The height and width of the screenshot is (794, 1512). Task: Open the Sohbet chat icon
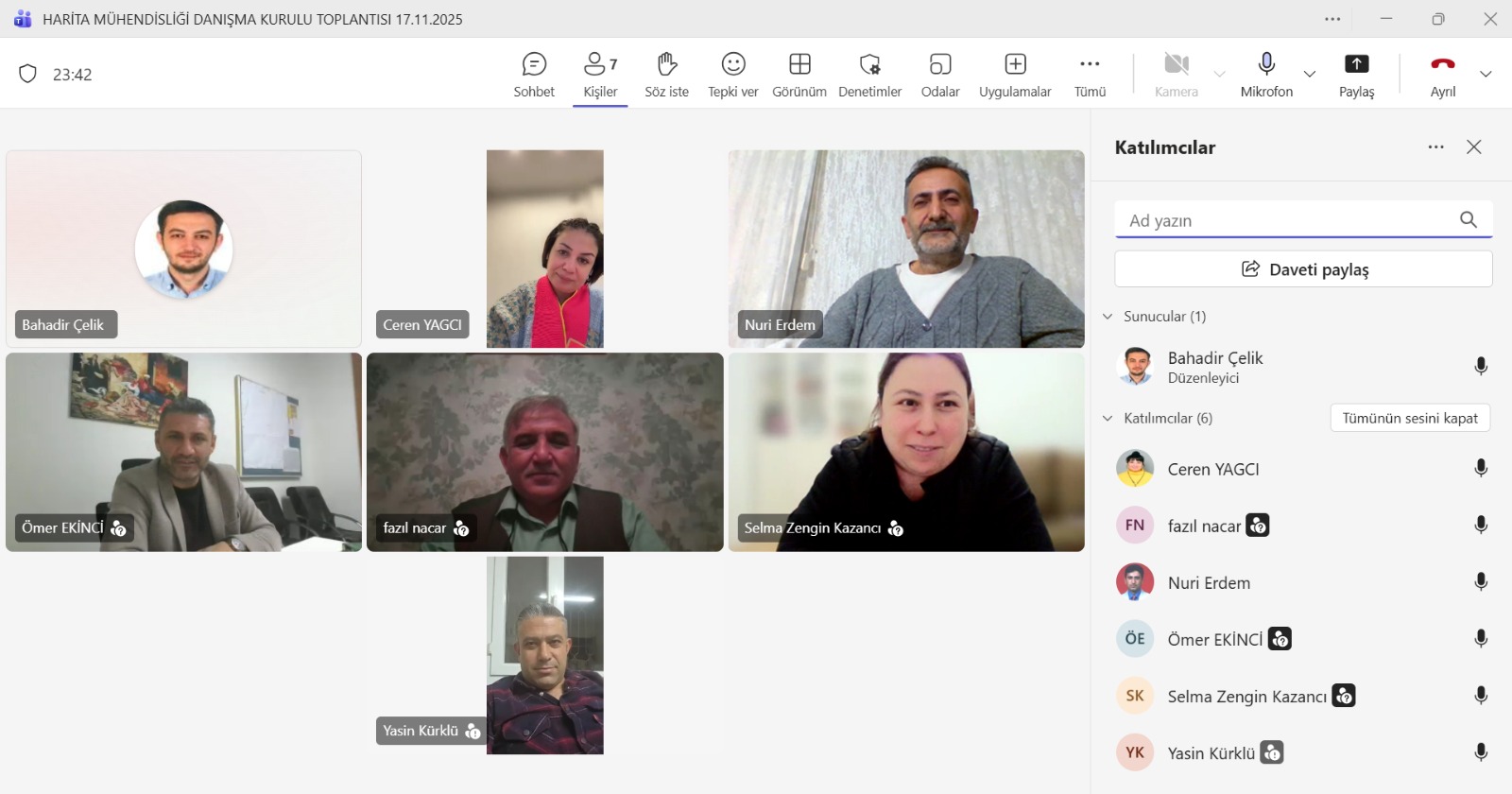coord(534,65)
